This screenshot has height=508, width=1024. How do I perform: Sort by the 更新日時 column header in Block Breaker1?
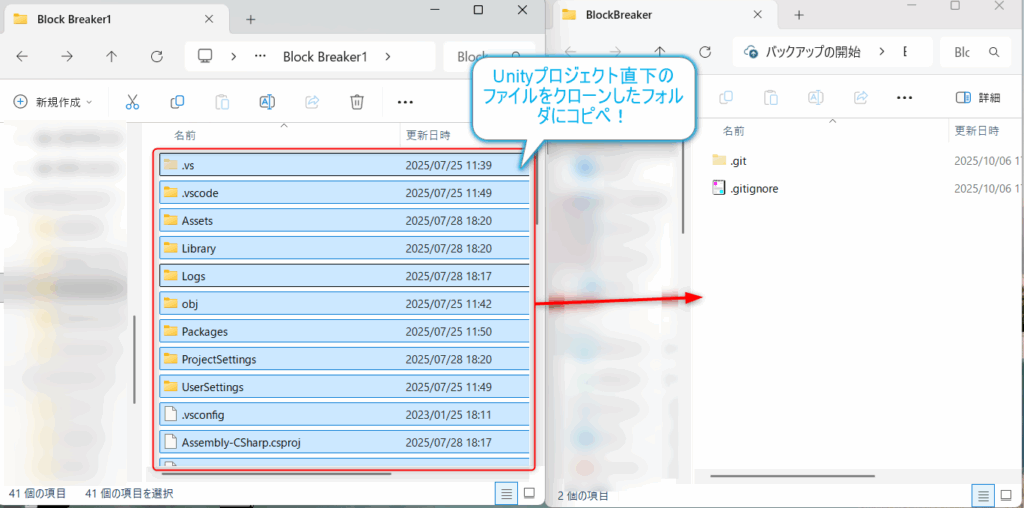(x=428, y=134)
